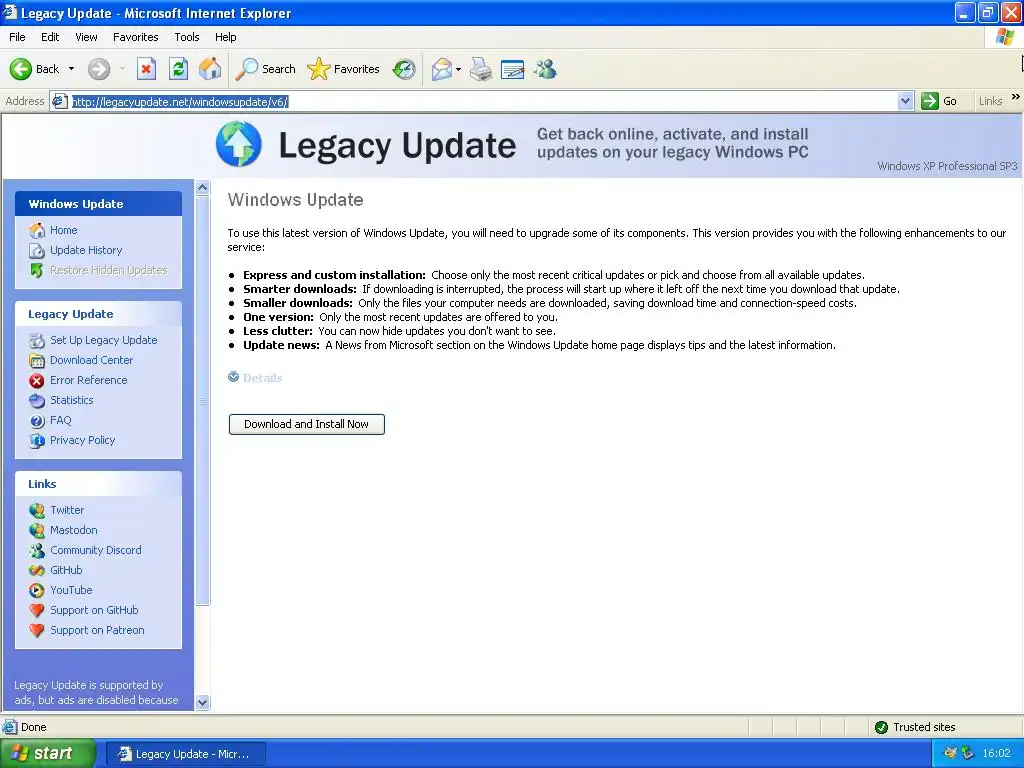
Task: Open the GitHub link in Links
Action: [x=66, y=570]
